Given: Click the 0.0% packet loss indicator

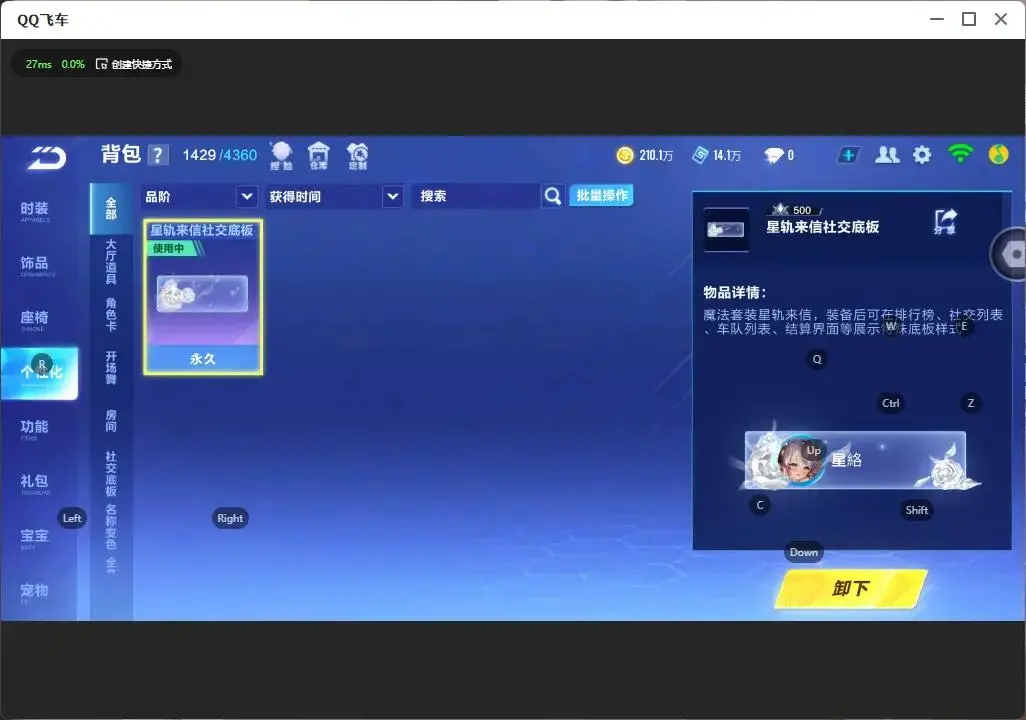Looking at the screenshot, I should coord(73,64).
